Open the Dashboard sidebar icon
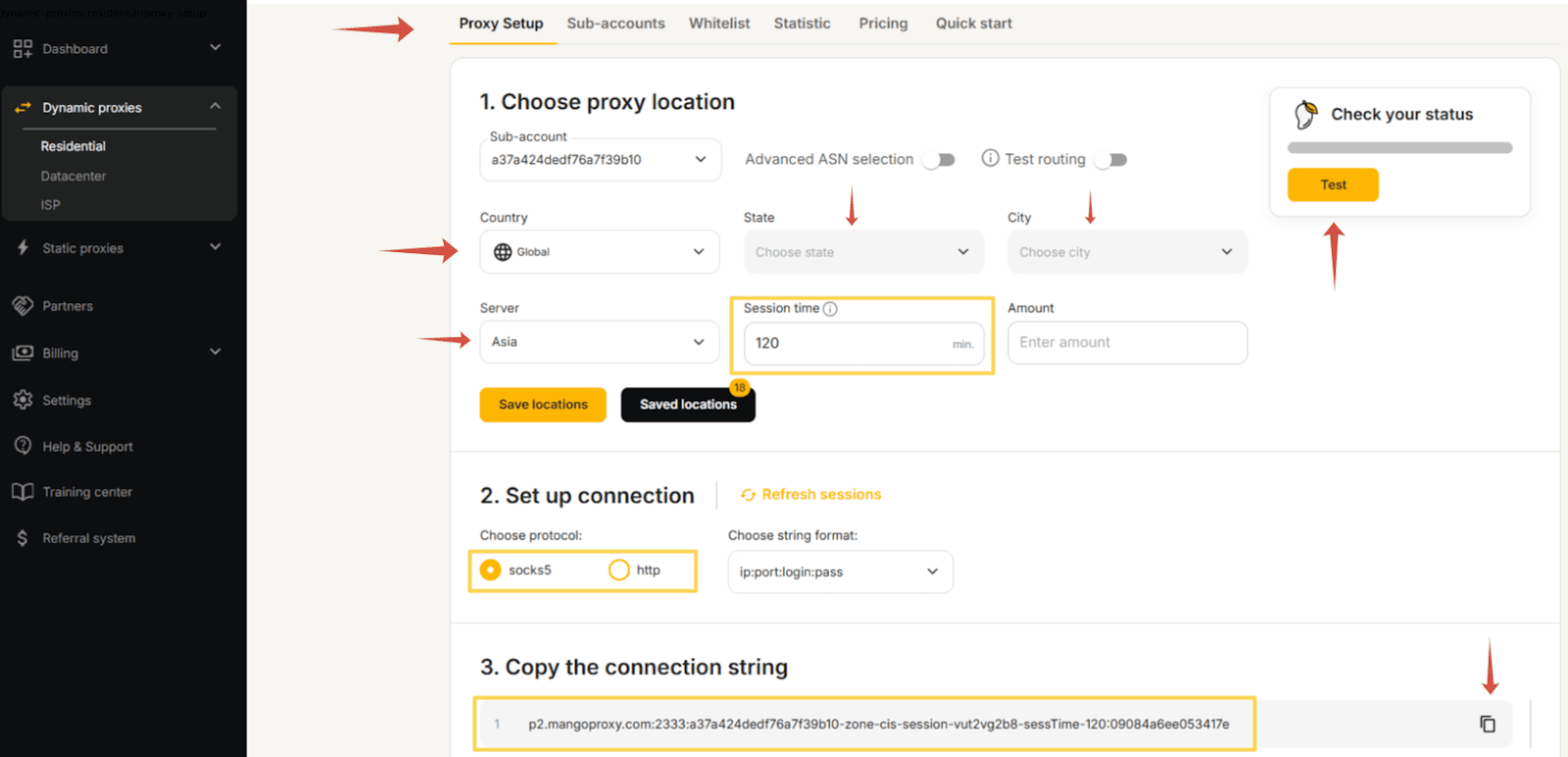Viewport: 1568px width, 757px height. tap(22, 48)
